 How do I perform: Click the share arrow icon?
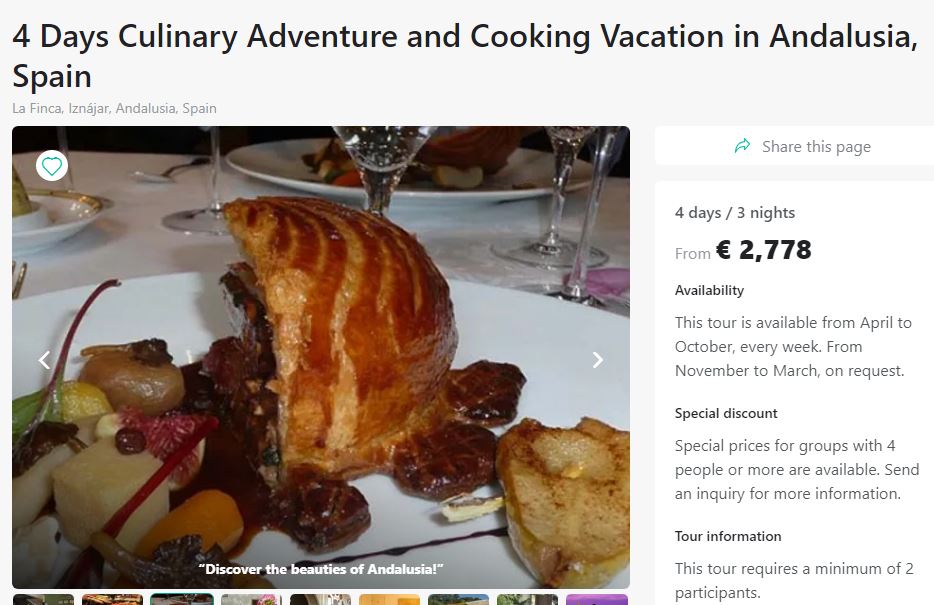tap(742, 146)
